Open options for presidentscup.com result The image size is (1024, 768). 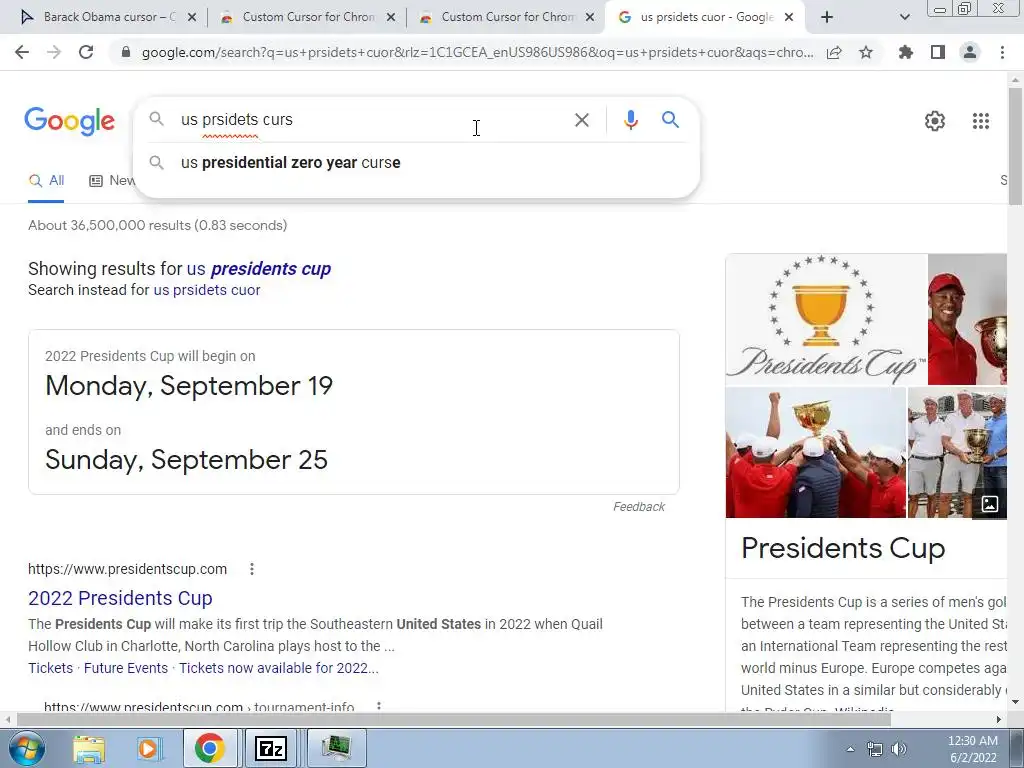click(x=251, y=569)
